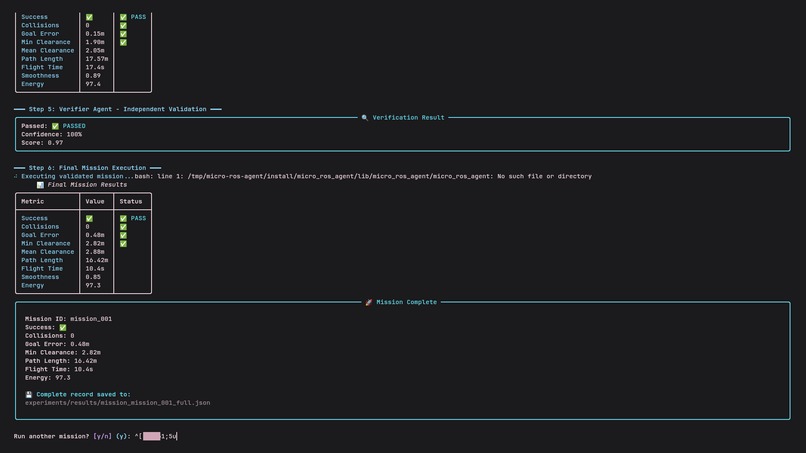806x453 pixels.
Task: Click the Status checkmark on the 0.48m Goal Error row
Action: [123, 235]
